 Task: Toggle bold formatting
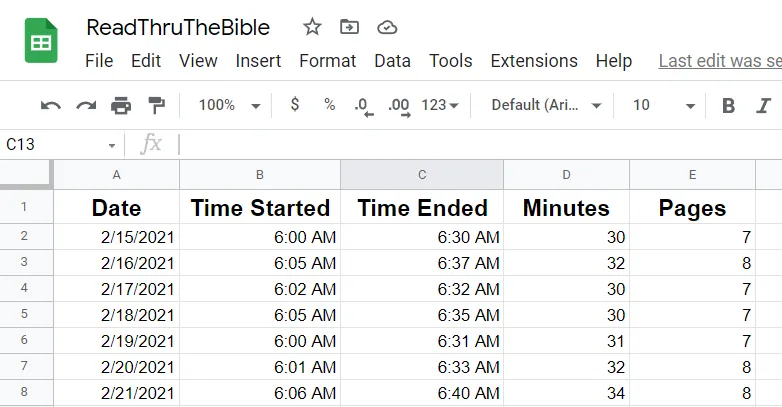tap(728, 105)
